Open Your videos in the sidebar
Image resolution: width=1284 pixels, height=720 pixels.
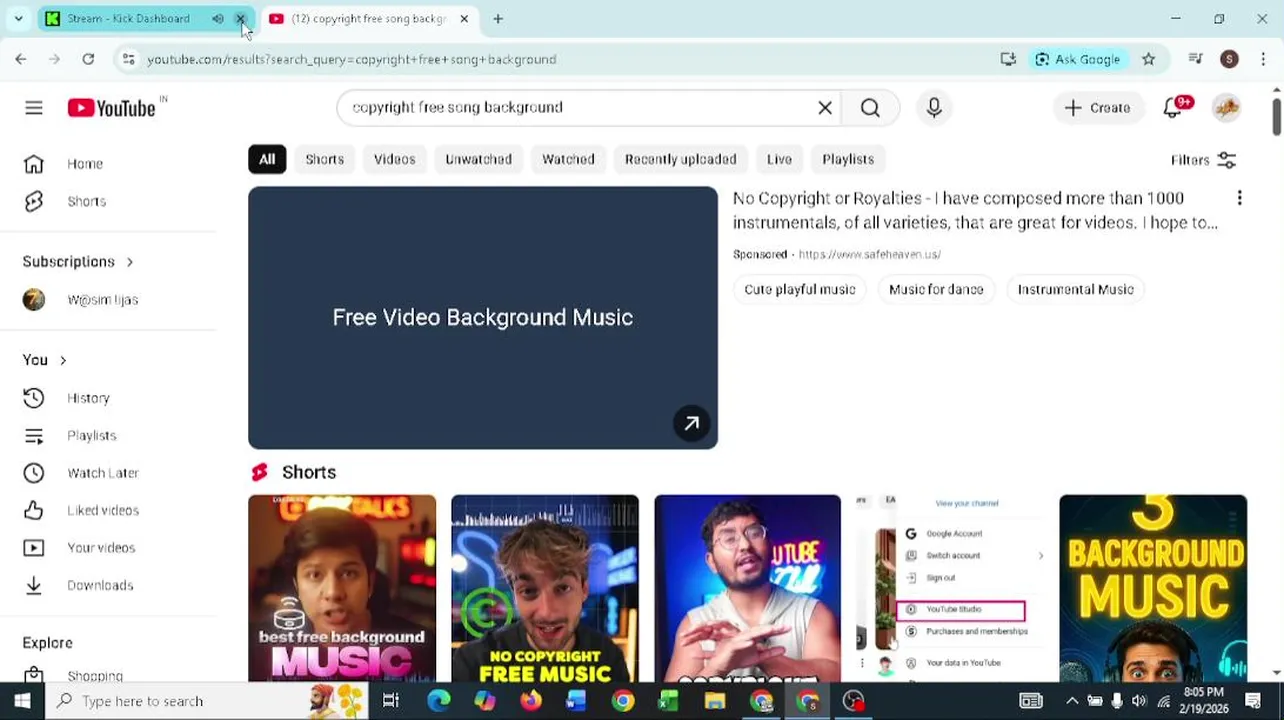[x=108, y=548]
